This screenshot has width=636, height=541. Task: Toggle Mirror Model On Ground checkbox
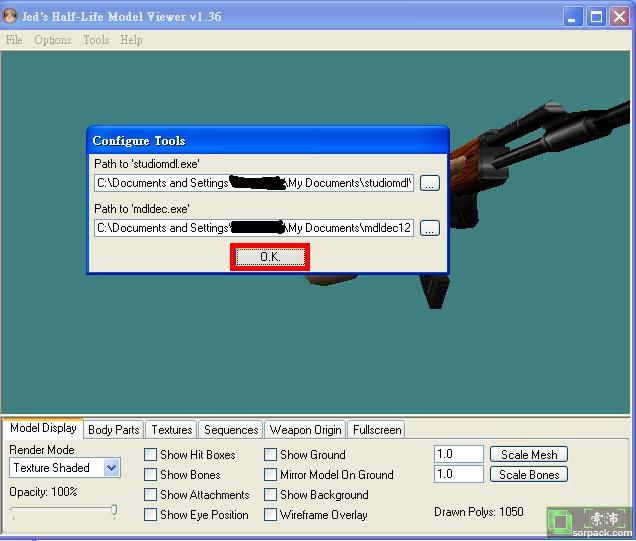[x=271, y=474]
